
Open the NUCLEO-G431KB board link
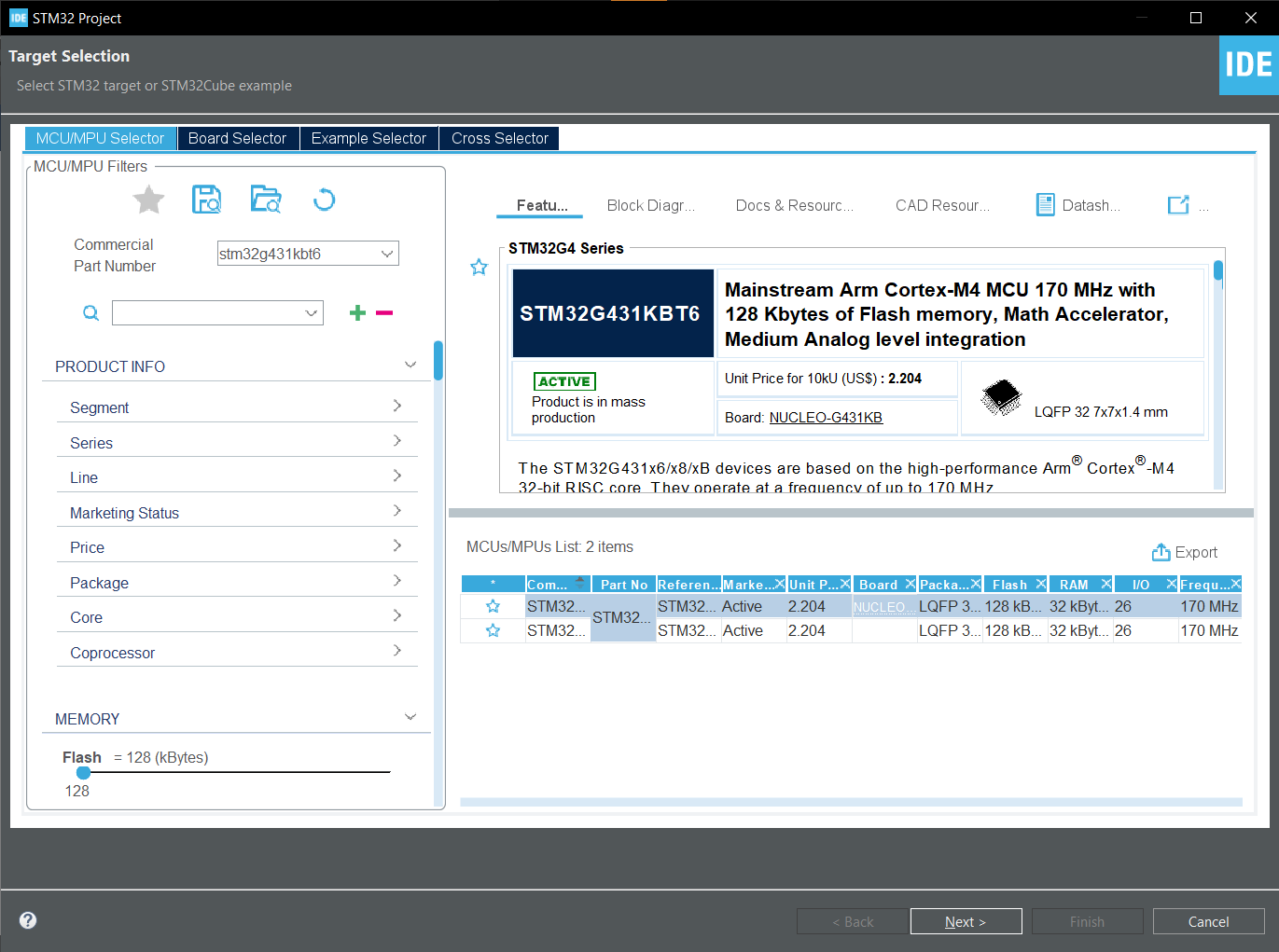pos(826,418)
